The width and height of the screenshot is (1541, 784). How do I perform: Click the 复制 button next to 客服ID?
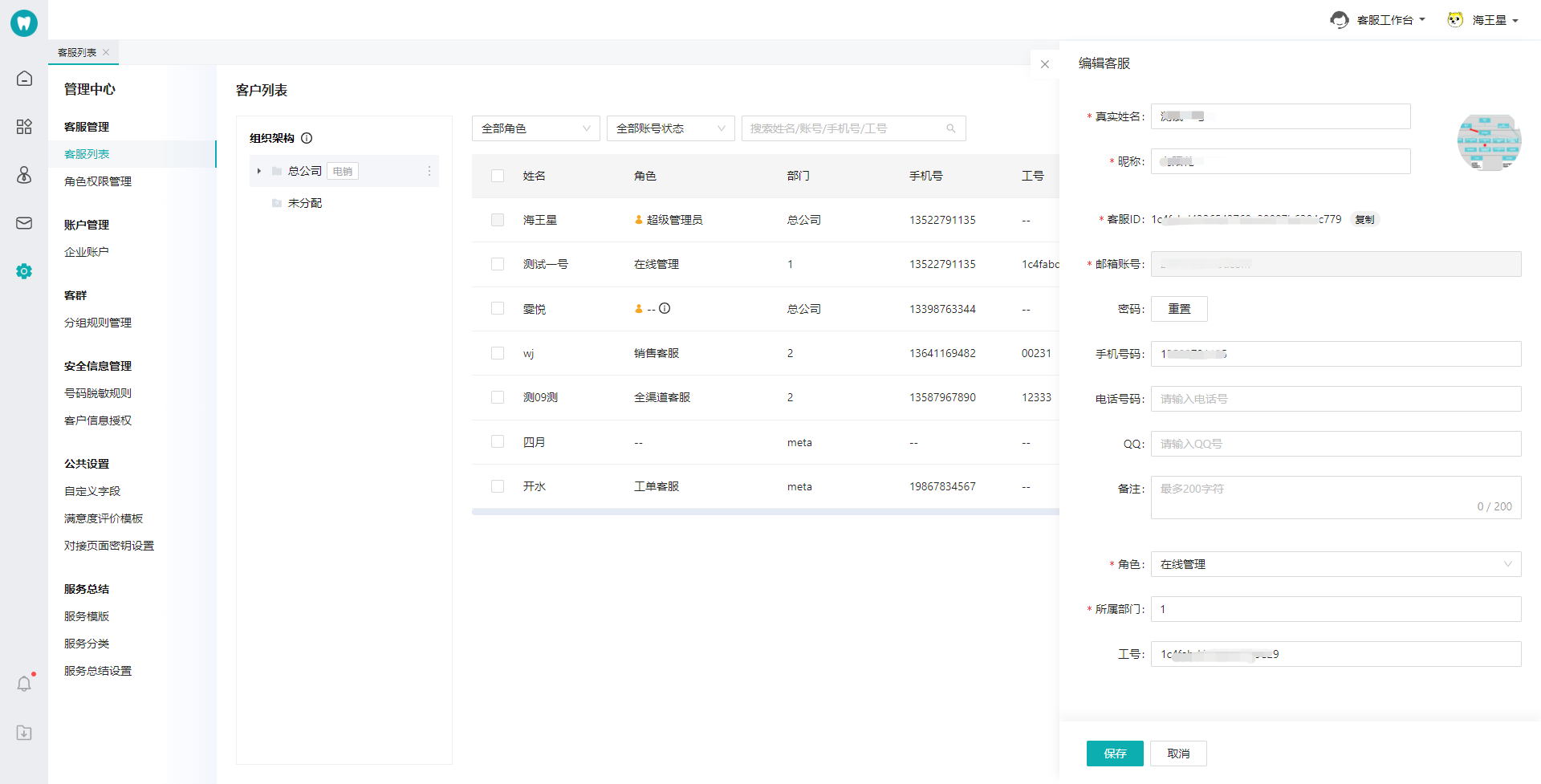coord(1364,219)
